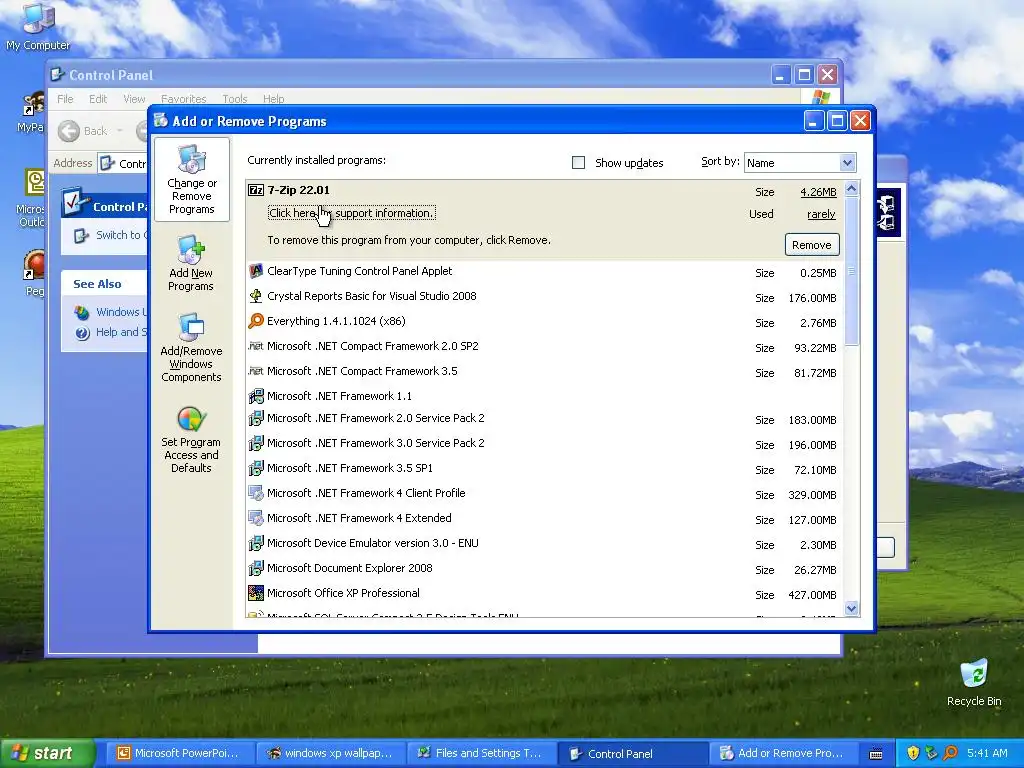Click the .NET Compact Framework 3.5 icon
1024x768 pixels.
(x=256, y=371)
